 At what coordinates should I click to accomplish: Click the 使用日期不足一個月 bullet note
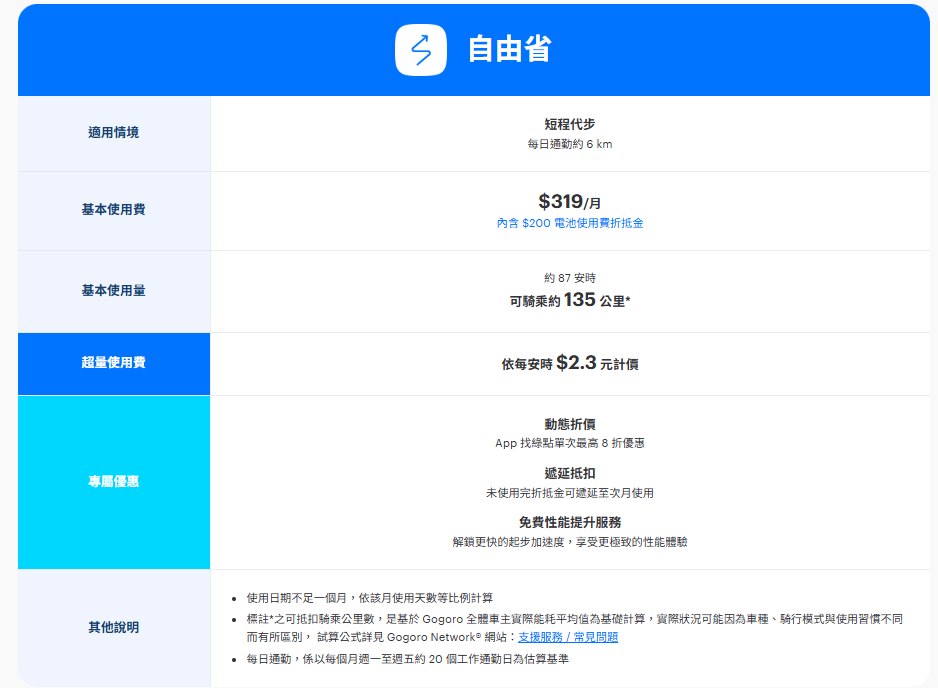[x=369, y=598]
